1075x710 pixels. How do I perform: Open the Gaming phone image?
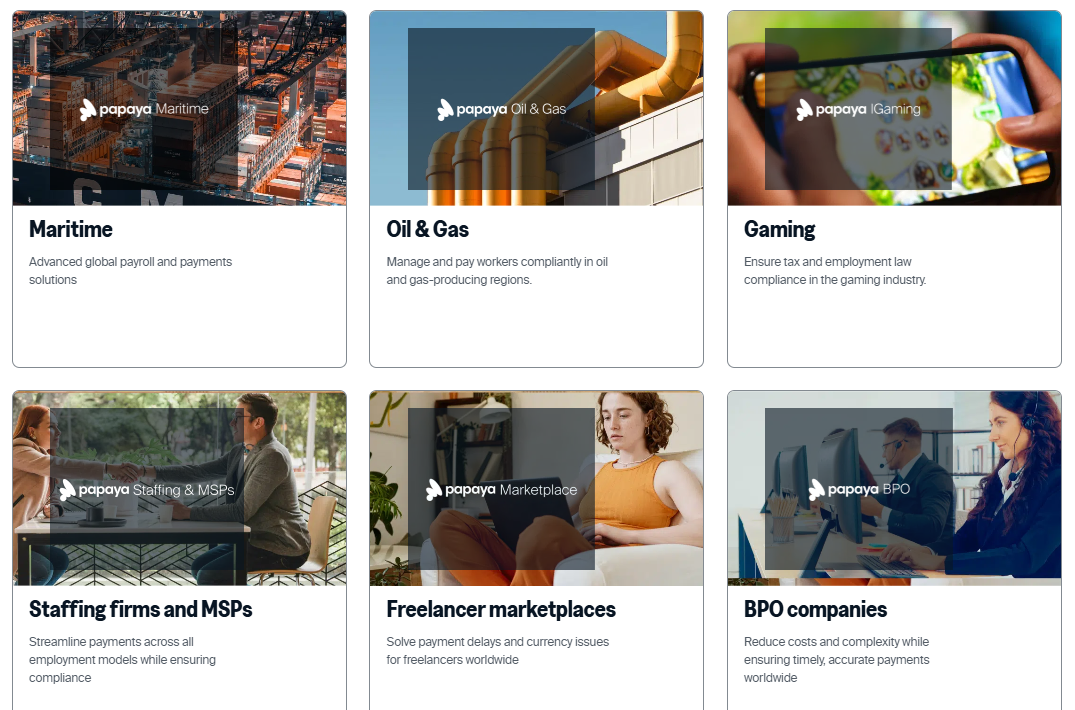point(894,108)
